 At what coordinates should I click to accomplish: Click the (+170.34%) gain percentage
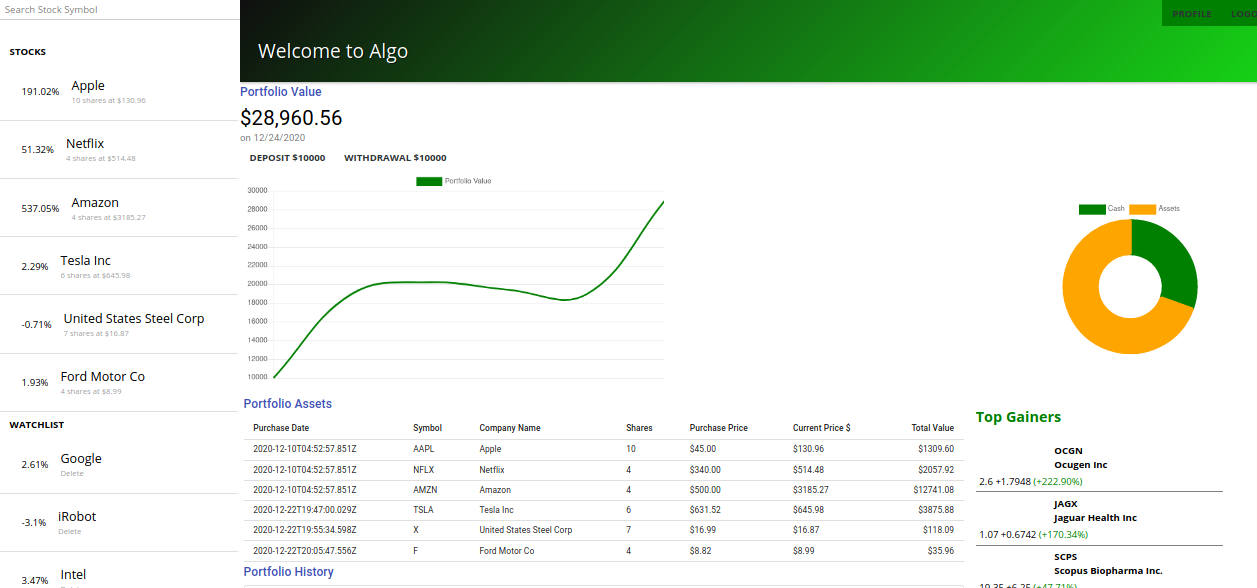click(1063, 535)
